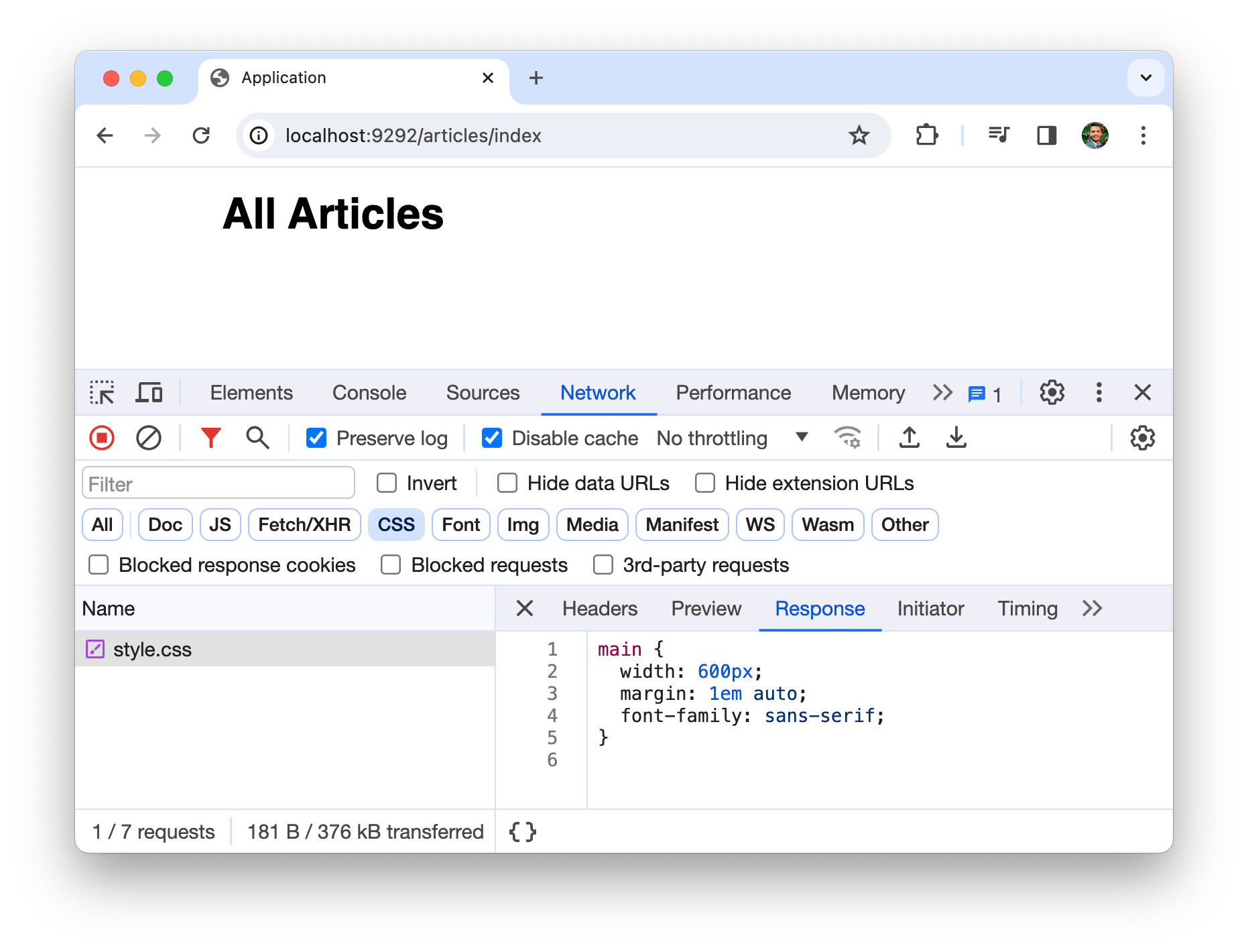Select the Fetch/XHR filter button
Viewport: 1248px width, 952px height.
pos(304,525)
